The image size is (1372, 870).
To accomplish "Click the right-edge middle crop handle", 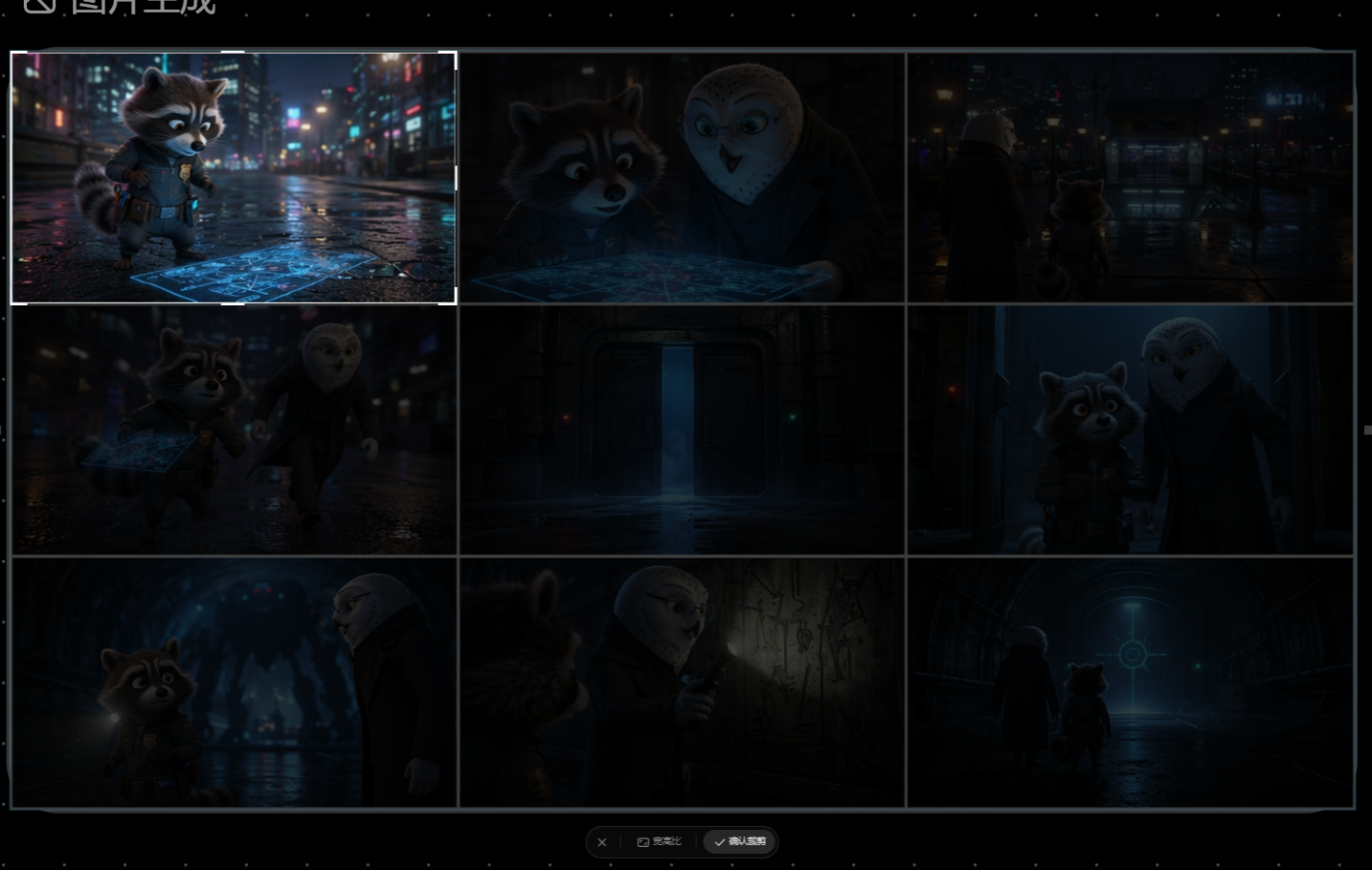I will [x=456, y=178].
